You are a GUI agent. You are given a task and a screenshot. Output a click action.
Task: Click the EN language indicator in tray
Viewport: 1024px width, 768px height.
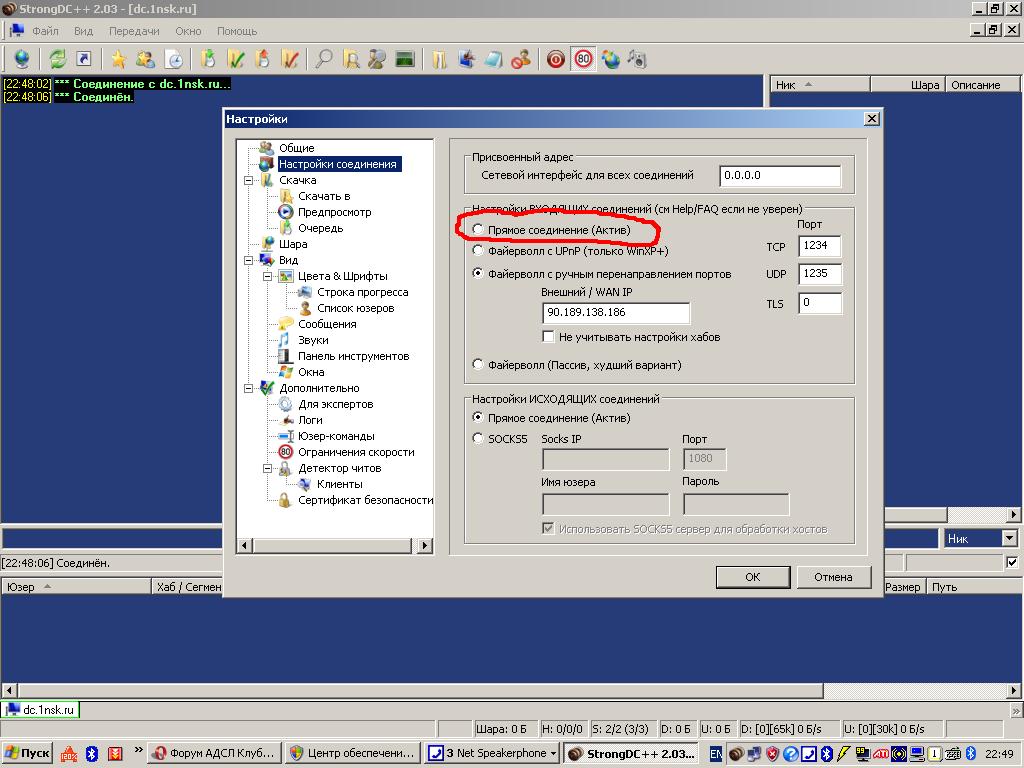pyautogui.click(x=715, y=754)
